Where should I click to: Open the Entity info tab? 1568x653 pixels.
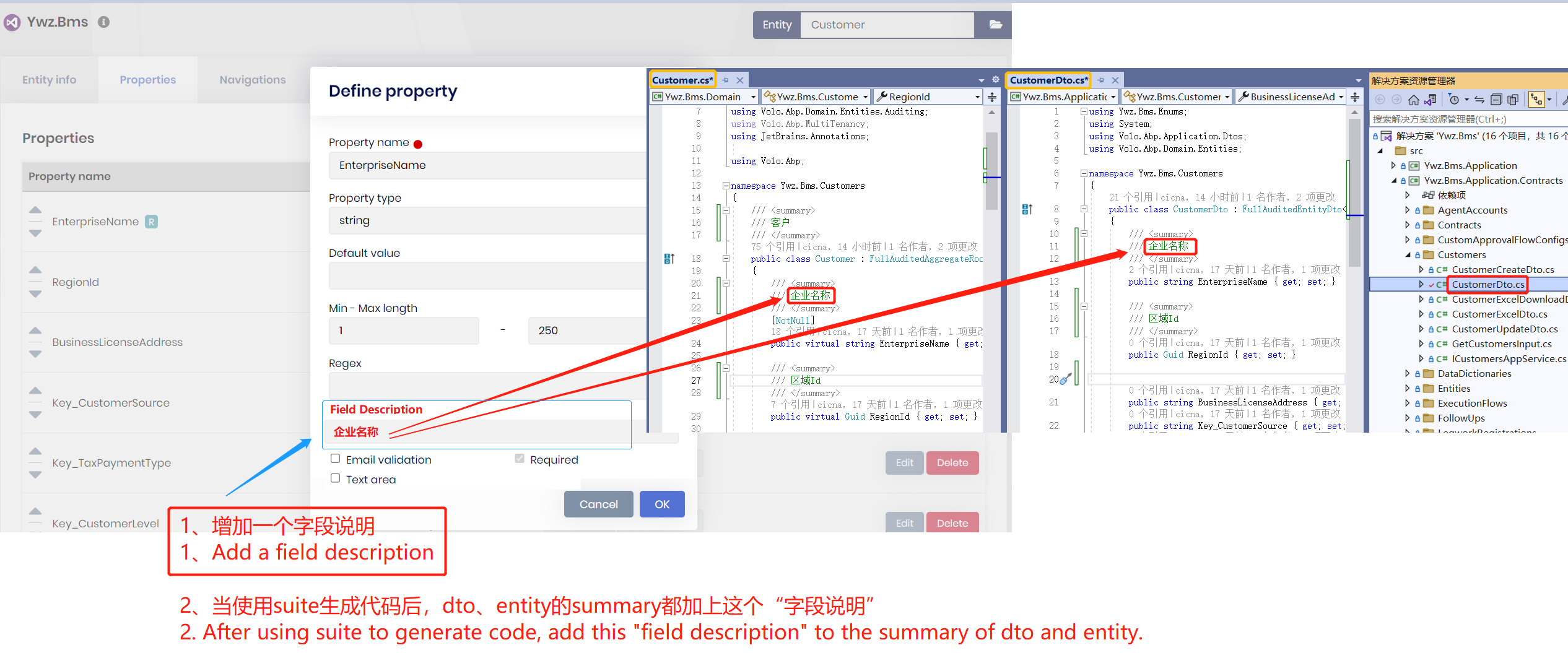(x=50, y=80)
